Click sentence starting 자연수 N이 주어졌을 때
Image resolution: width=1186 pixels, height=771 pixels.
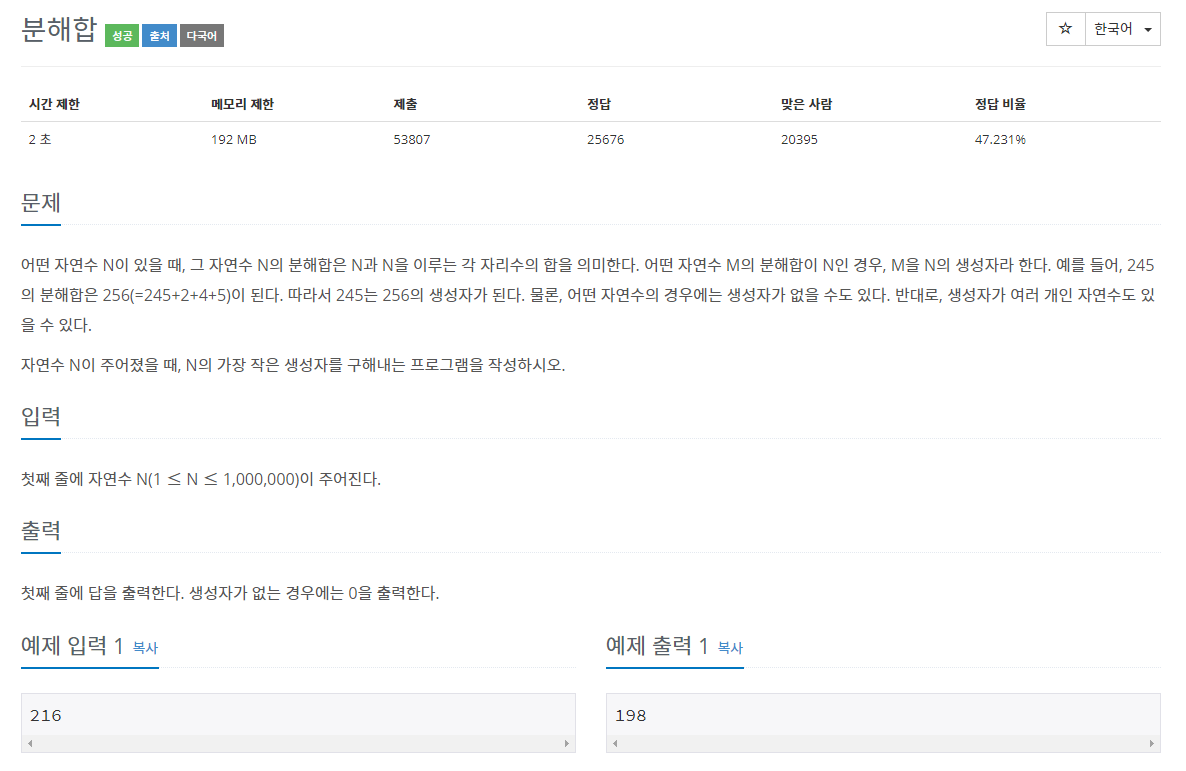(293, 365)
